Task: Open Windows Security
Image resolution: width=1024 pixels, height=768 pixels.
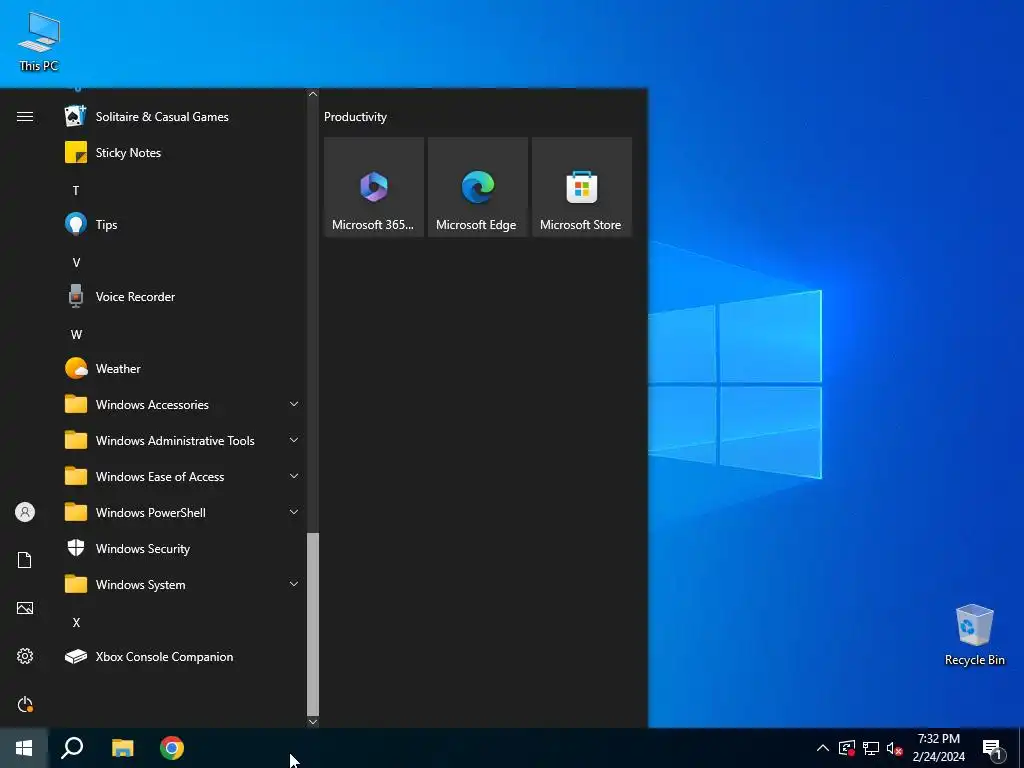Action: [183, 549]
